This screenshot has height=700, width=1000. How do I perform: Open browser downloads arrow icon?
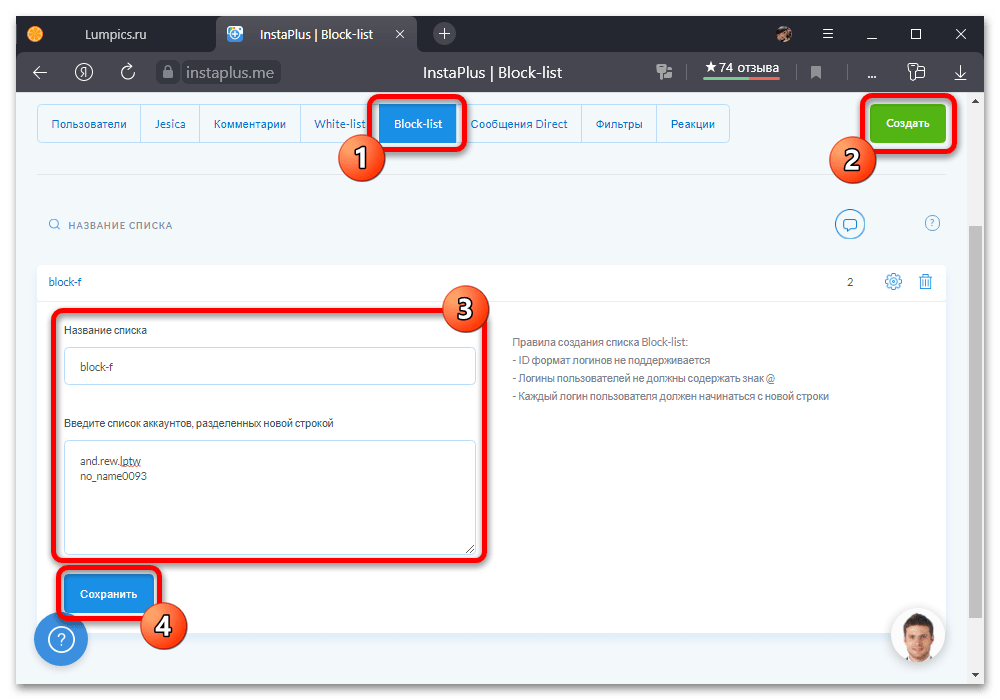point(960,72)
